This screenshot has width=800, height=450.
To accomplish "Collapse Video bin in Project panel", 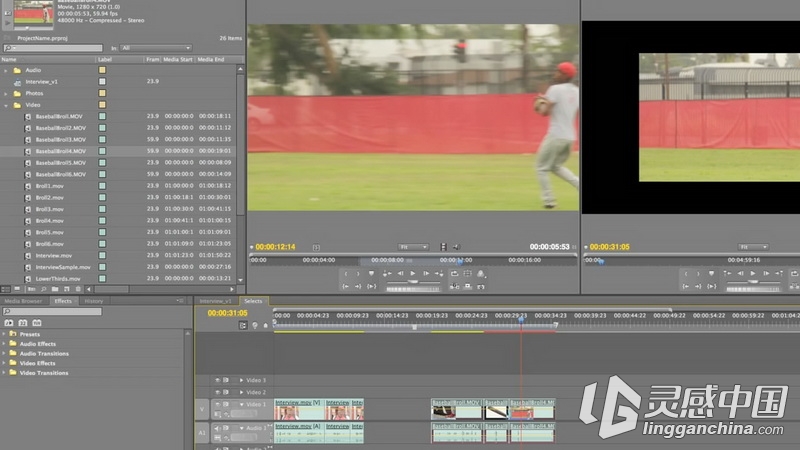I will pyautogui.click(x=6, y=106).
